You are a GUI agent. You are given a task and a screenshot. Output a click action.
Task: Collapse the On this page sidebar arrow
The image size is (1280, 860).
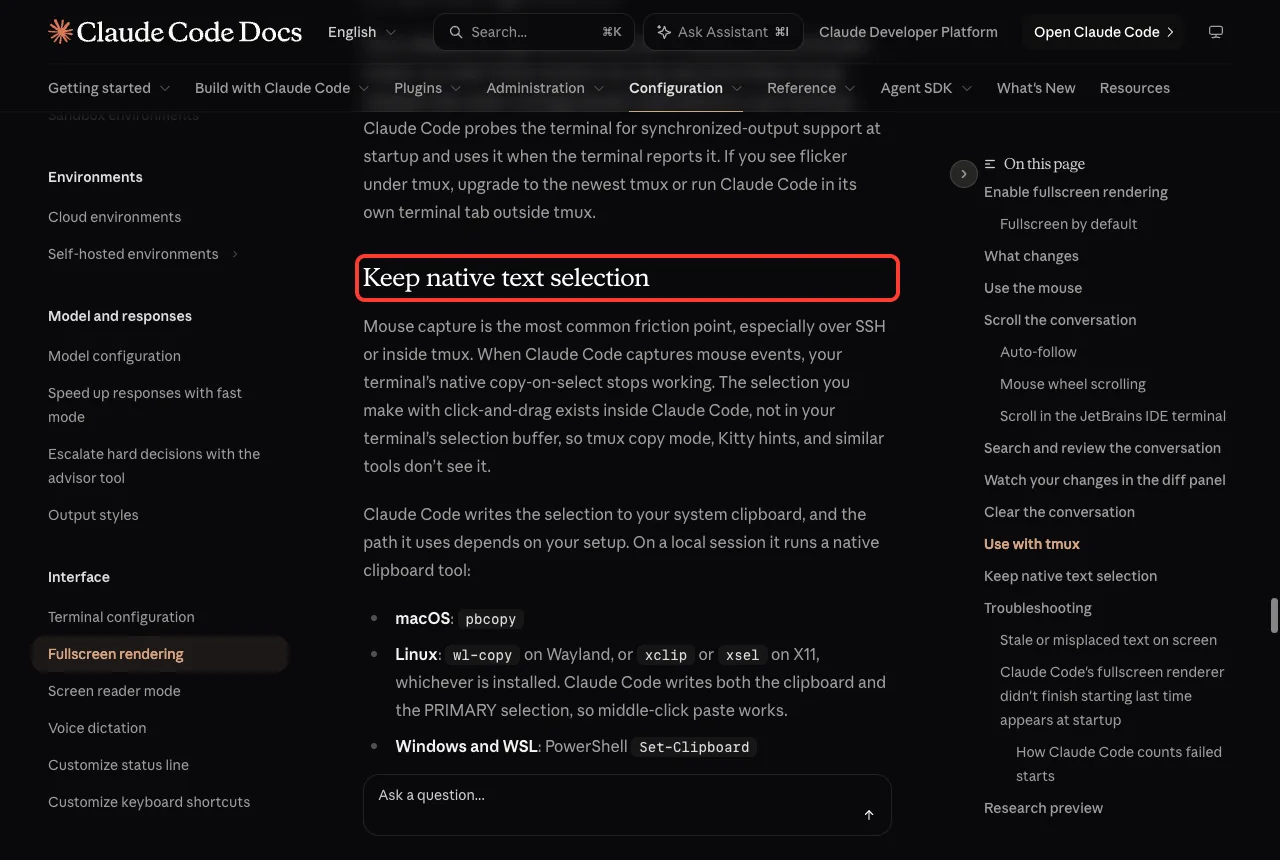tap(963, 174)
